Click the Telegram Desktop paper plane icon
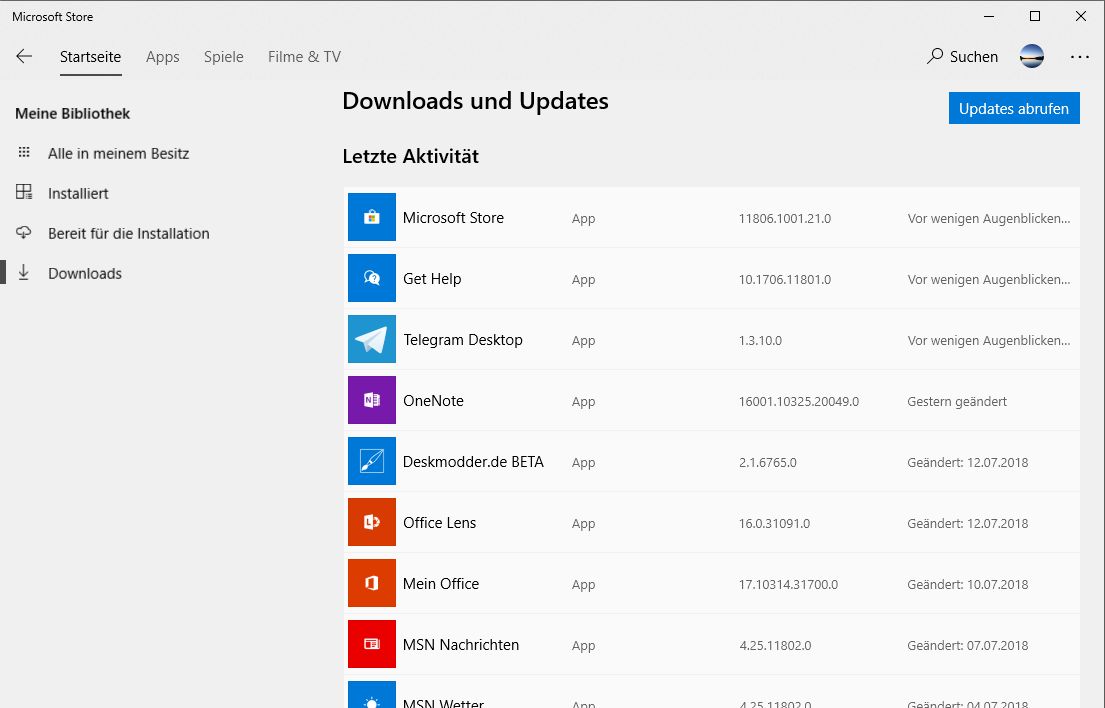Viewport: 1105px width, 708px height. pyautogui.click(x=372, y=339)
